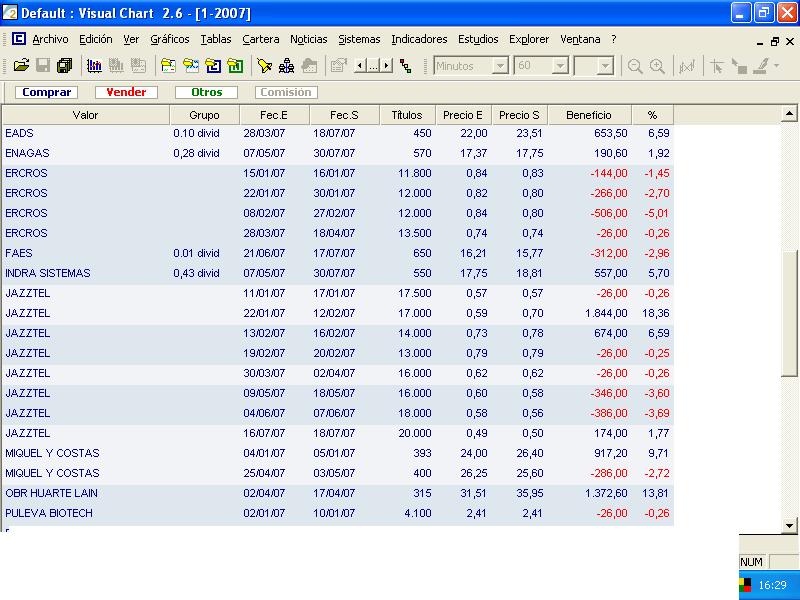Click the hierarchy network toolbar icon
The image size is (800, 600).
click(286, 66)
